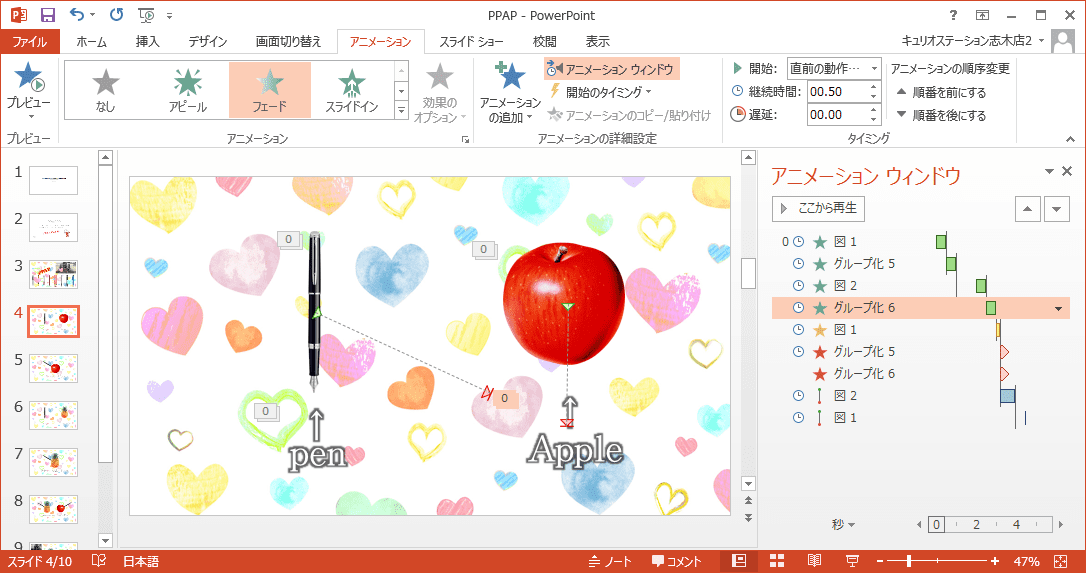Open 開始のタイミング dropdown
The image size is (1086, 573).
600,92
